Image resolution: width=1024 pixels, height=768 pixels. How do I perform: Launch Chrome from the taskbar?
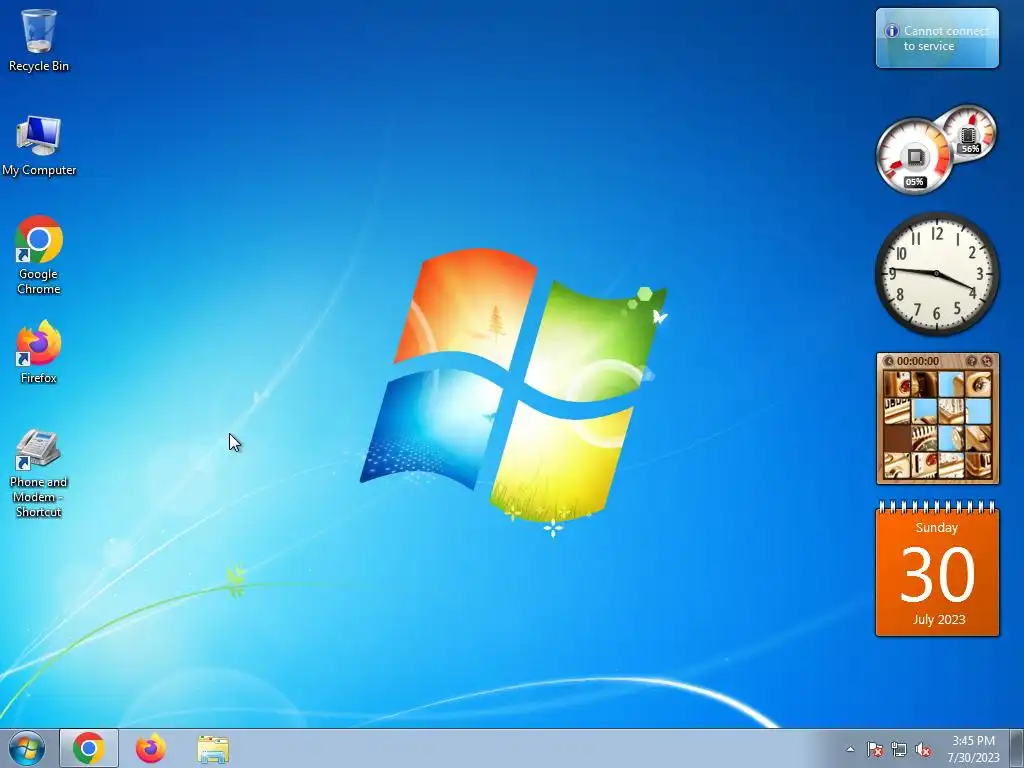point(89,748)
